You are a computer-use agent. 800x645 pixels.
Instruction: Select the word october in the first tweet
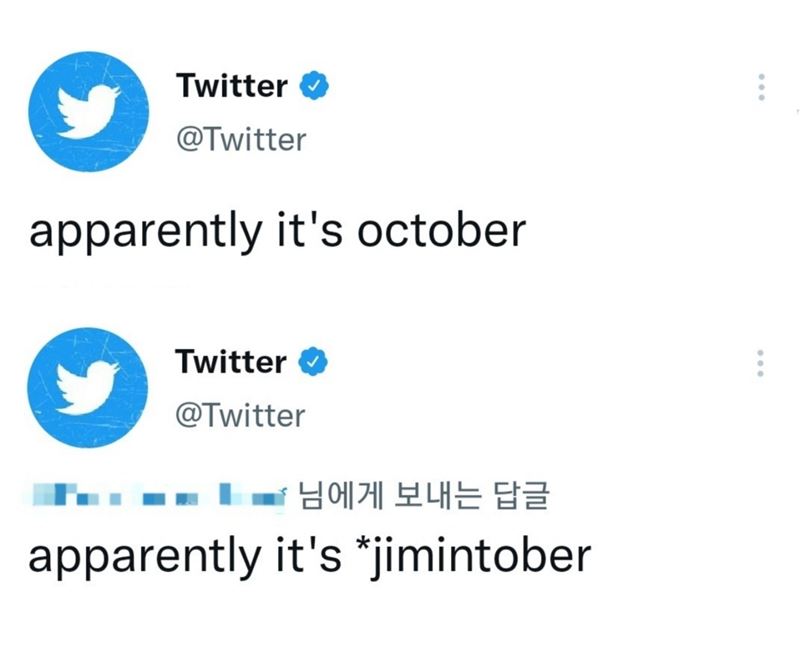tap(441, 231)
